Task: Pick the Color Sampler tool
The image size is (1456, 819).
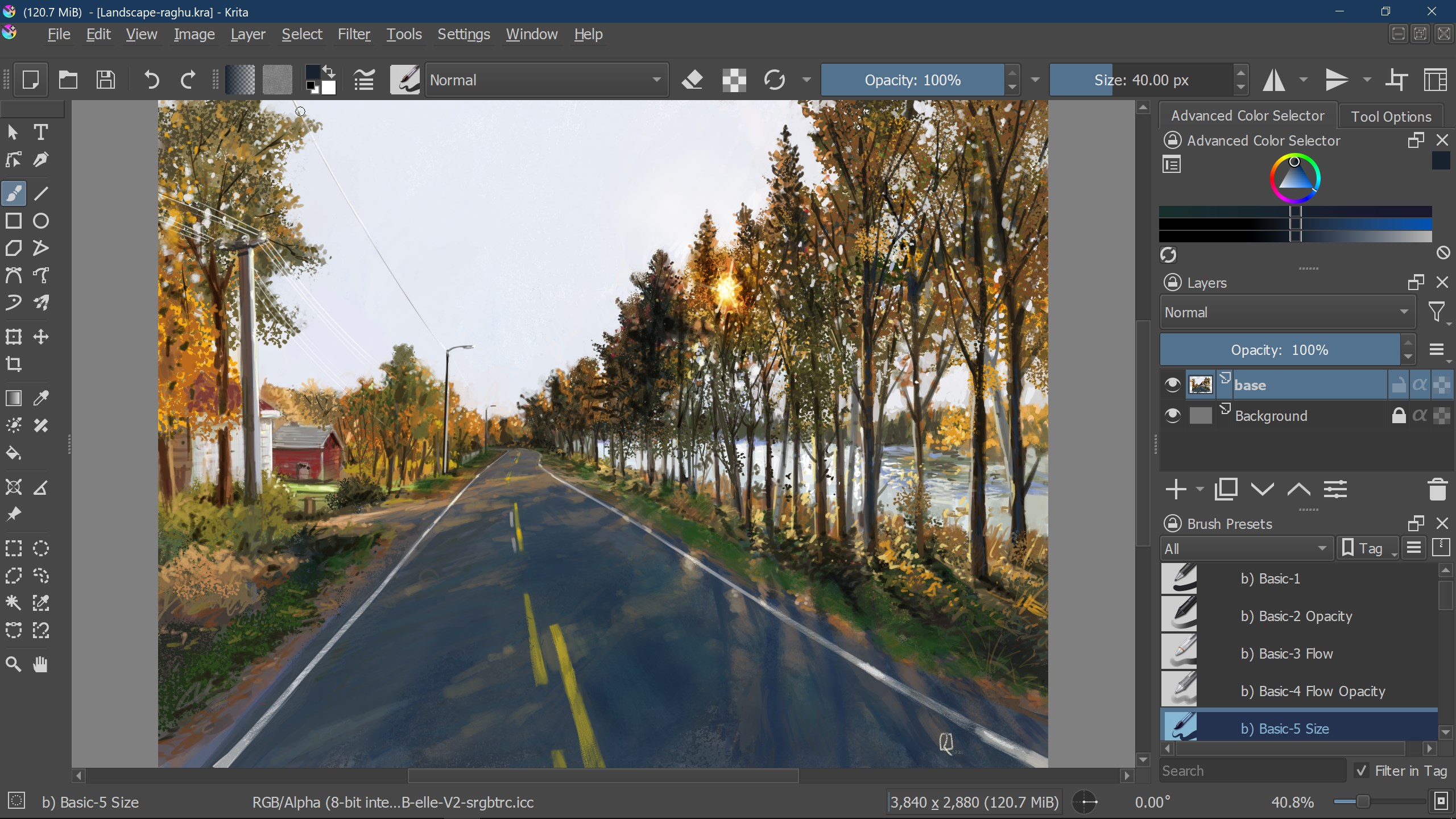Action: [40, 399]
